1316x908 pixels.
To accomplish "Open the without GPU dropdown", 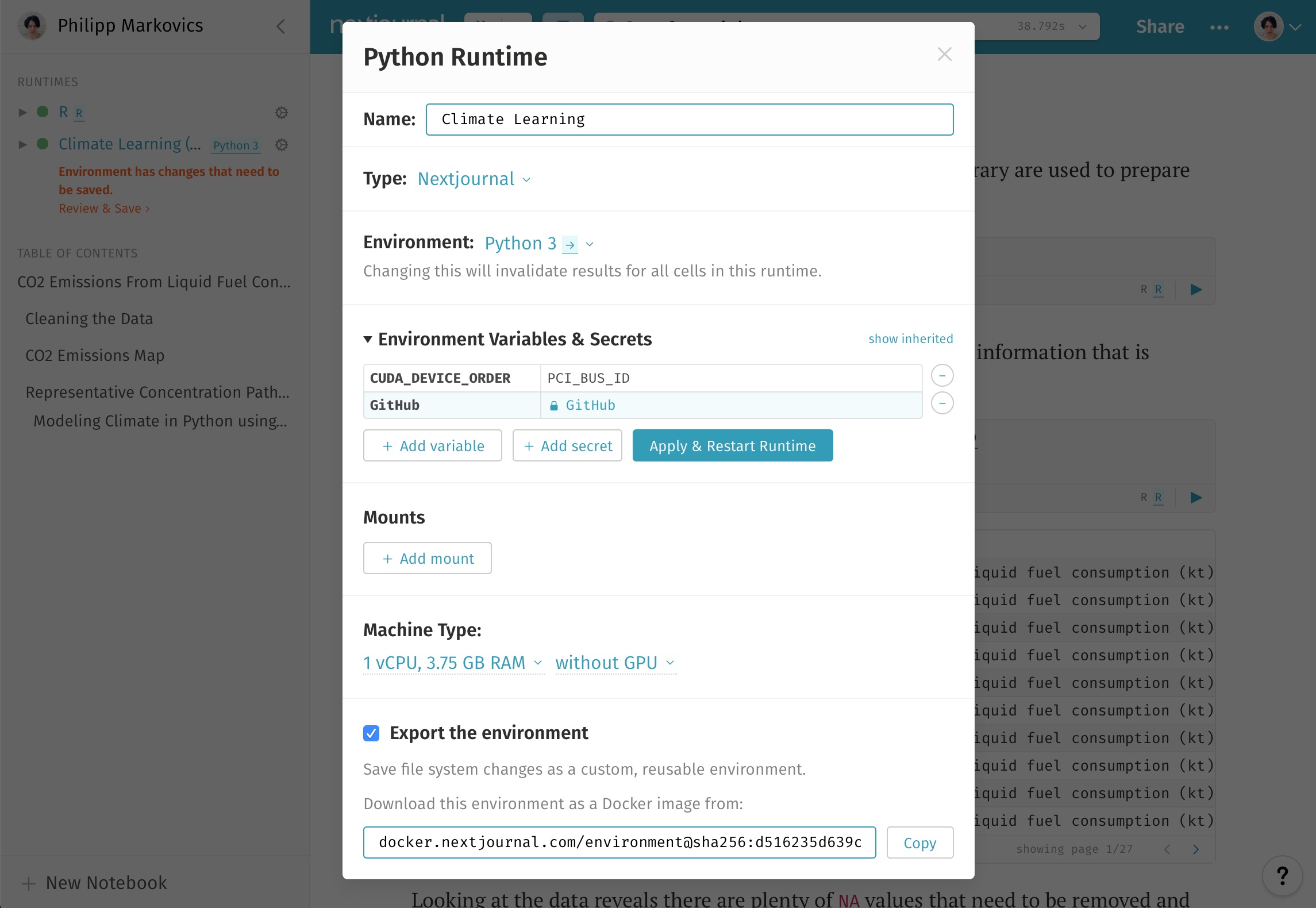I will point(615,663).
